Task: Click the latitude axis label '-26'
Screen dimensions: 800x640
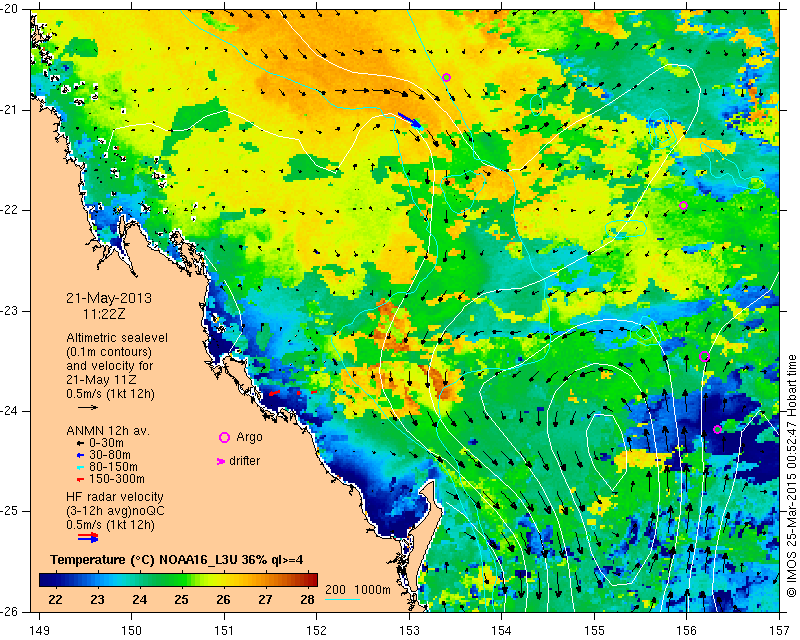Action: click(10, 611)
